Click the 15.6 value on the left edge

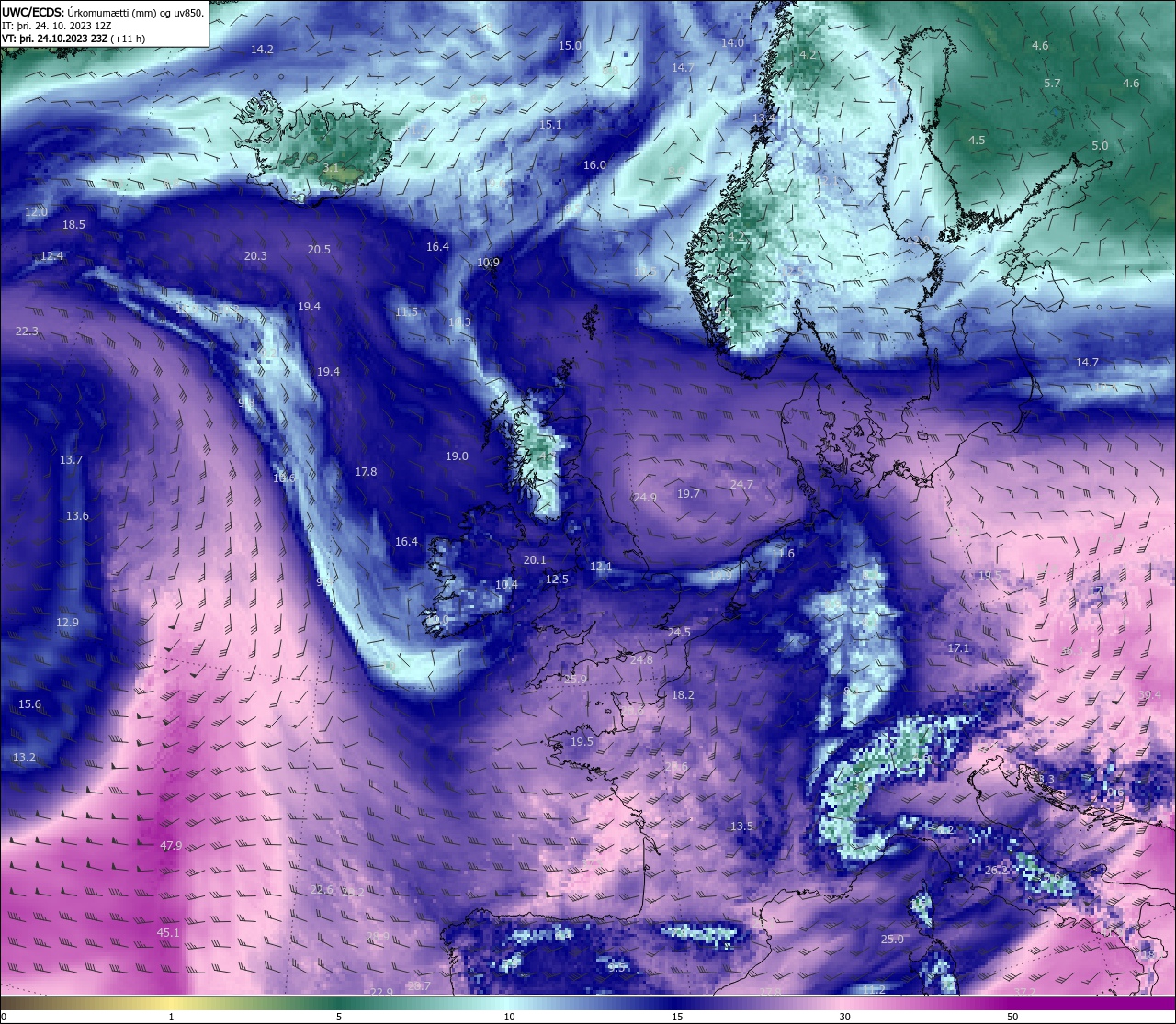[29, 704]
